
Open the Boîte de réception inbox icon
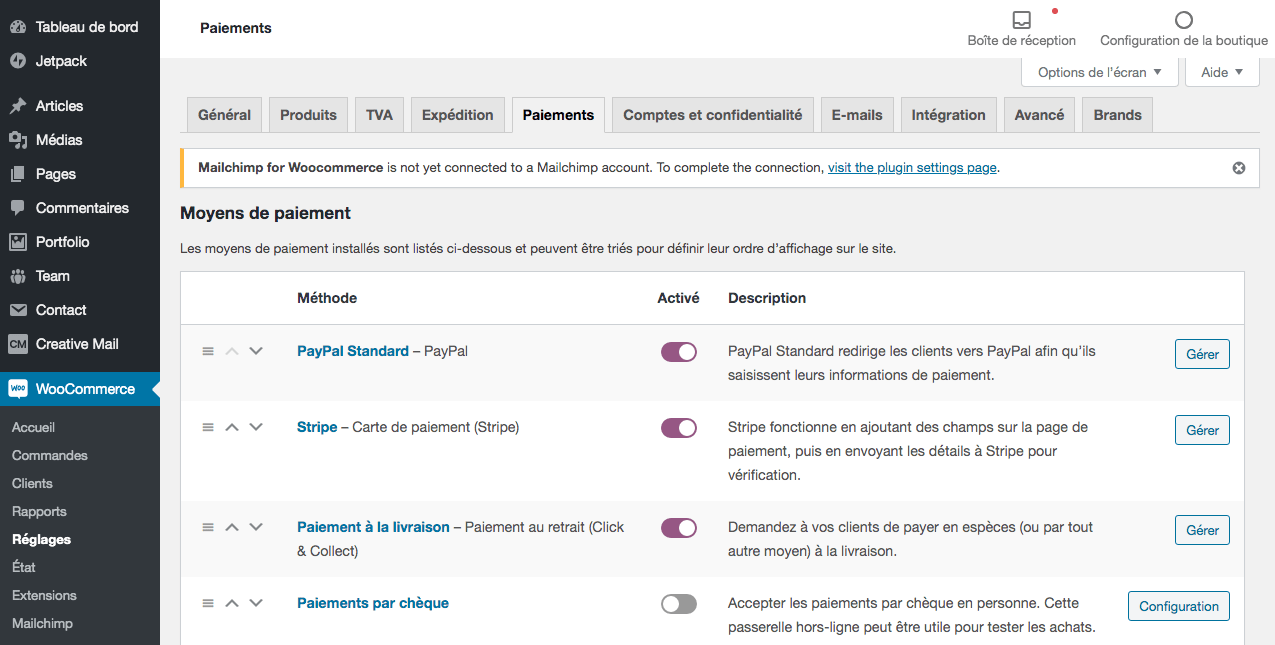(1021, 20)
